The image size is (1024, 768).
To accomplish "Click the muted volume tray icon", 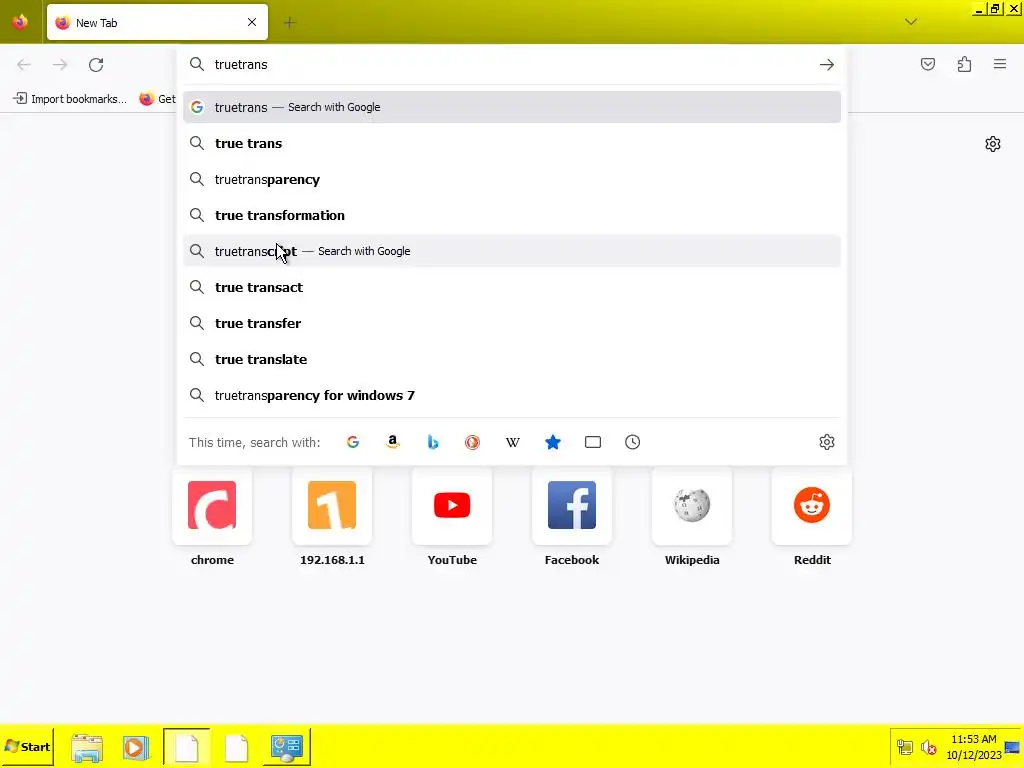I will 928,747.
